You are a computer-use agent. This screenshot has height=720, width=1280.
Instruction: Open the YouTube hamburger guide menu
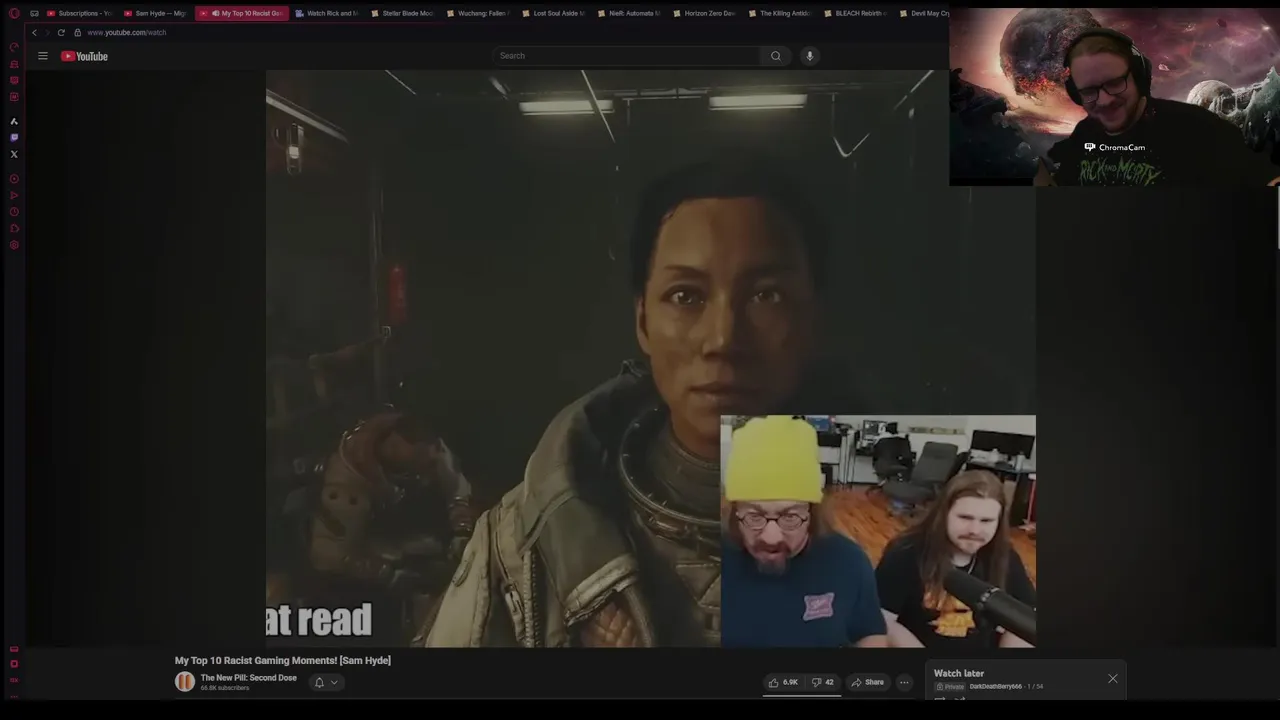click(43, 56)
